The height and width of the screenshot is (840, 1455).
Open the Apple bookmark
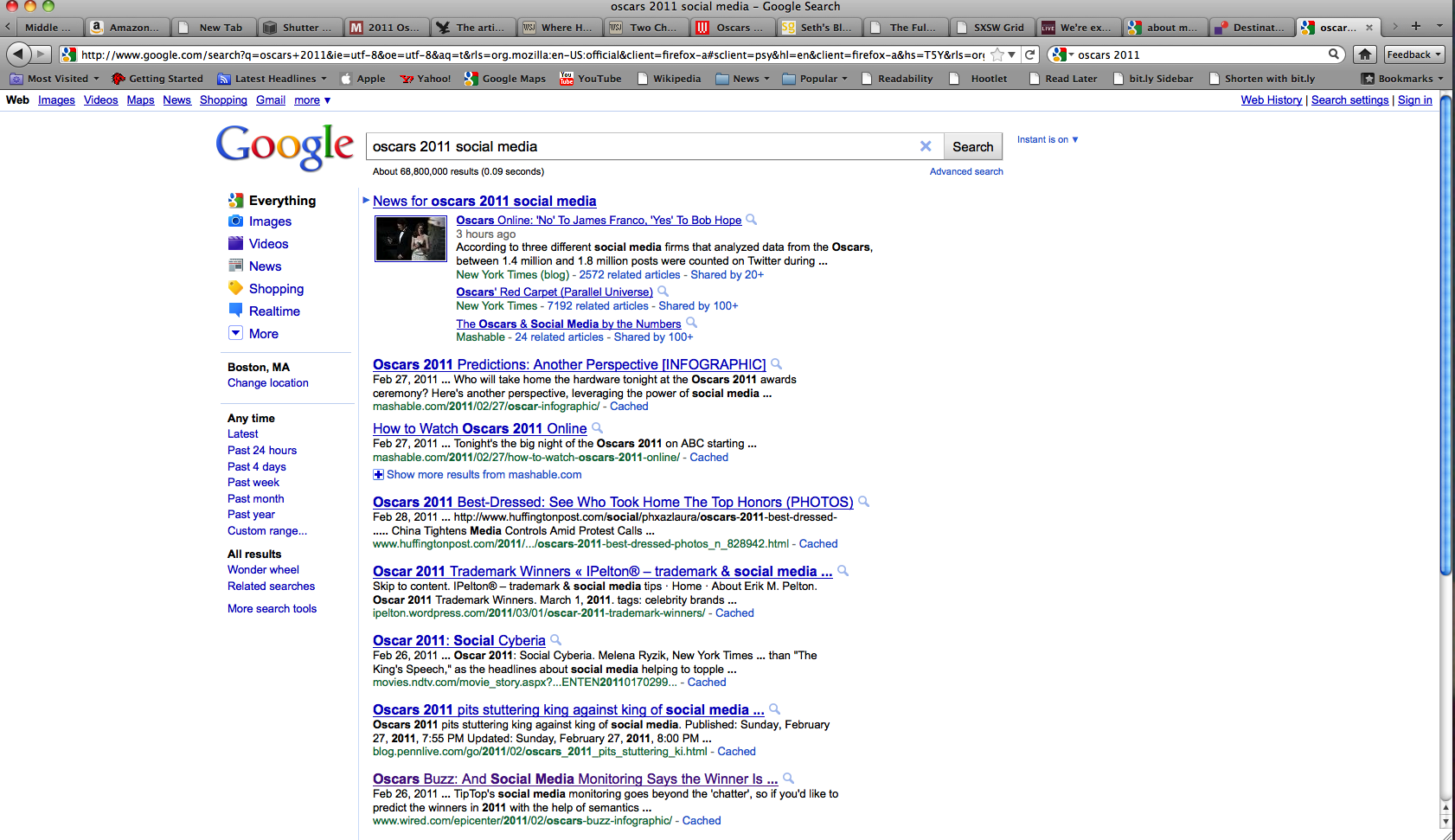pos(362,79)
